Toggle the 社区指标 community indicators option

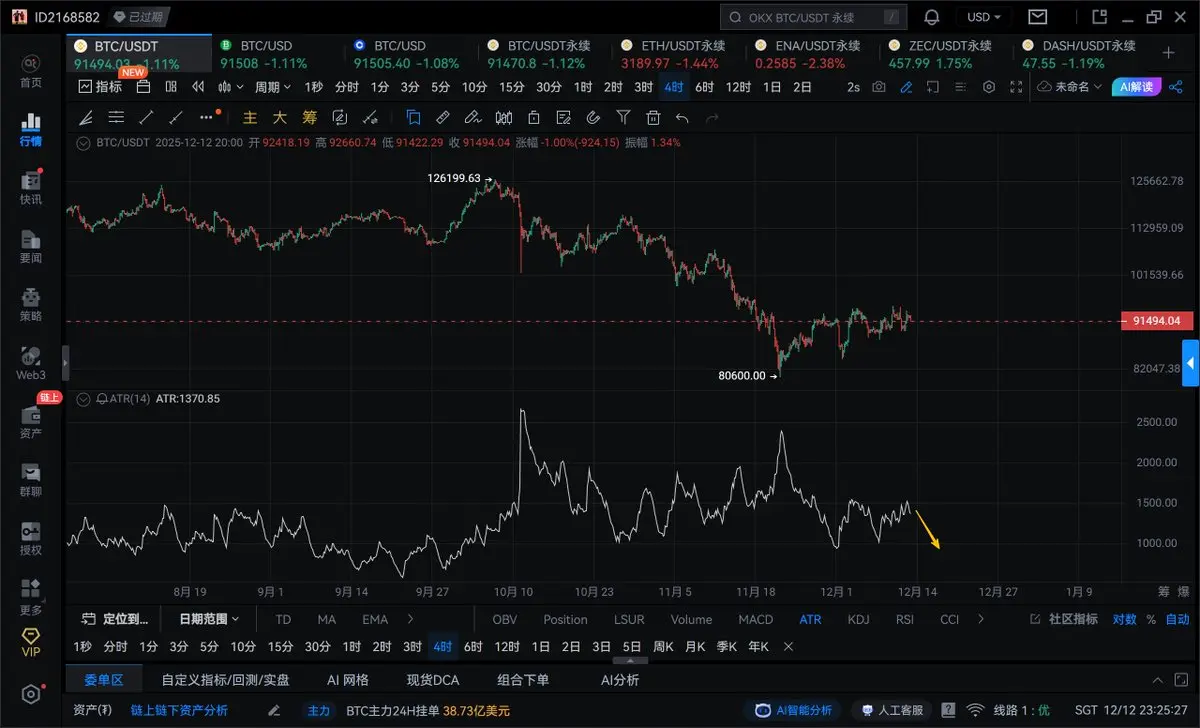(x=1064, y=619)
